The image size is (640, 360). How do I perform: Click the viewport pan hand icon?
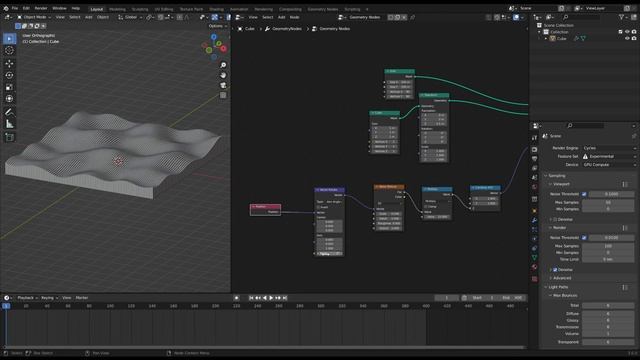(223, 75)
